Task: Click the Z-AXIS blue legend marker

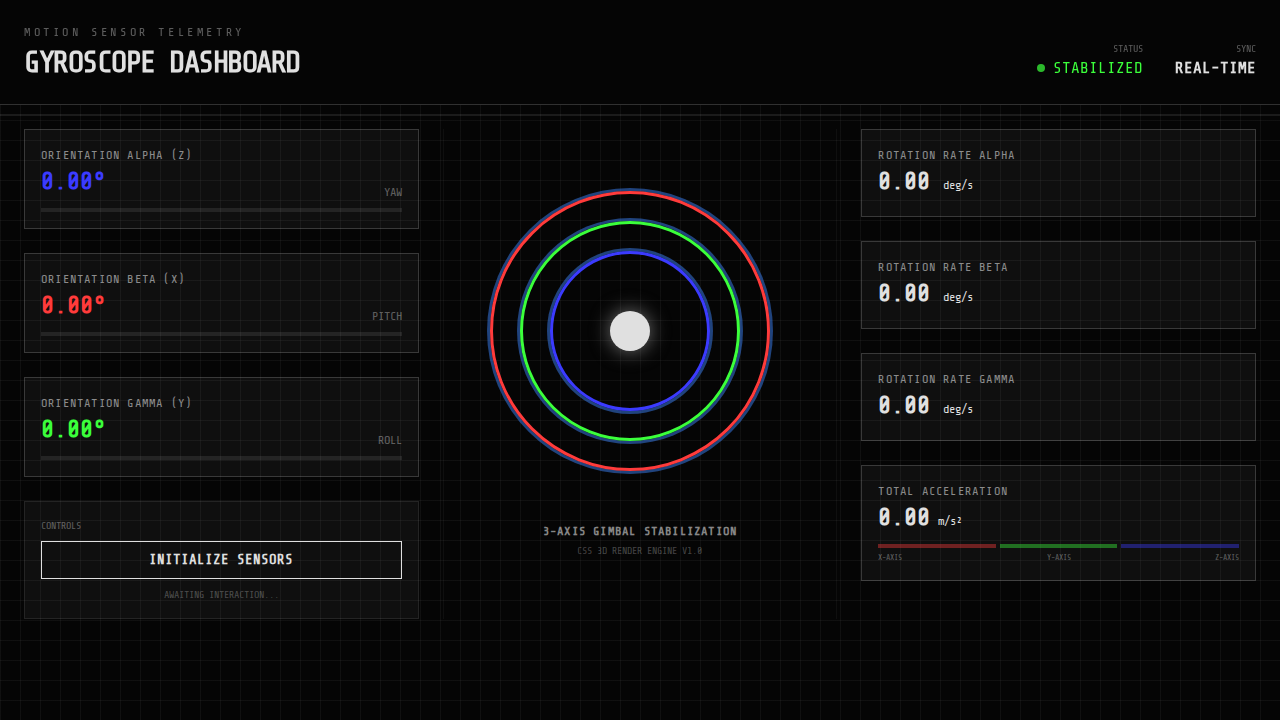Action: tap(1180, 545)
